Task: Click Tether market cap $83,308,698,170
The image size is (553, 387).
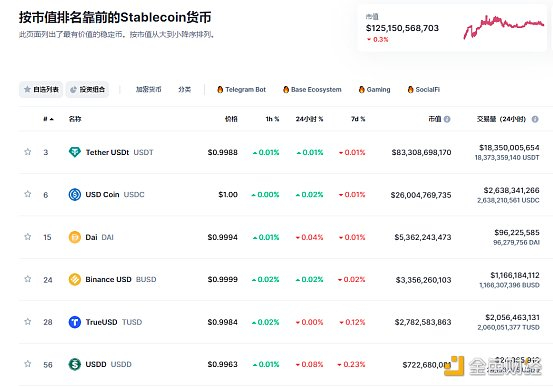Action: pos(421,152)
